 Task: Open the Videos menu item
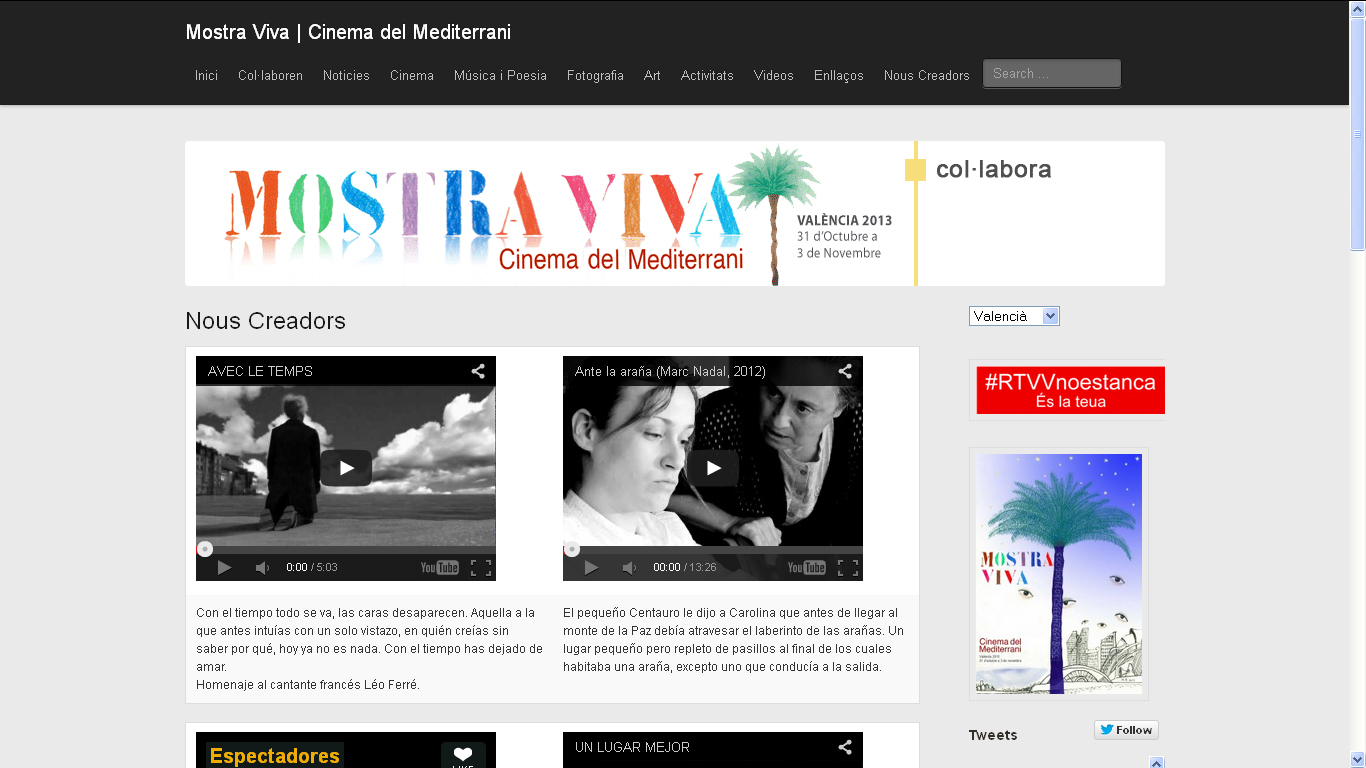click(x=774, y=75)
